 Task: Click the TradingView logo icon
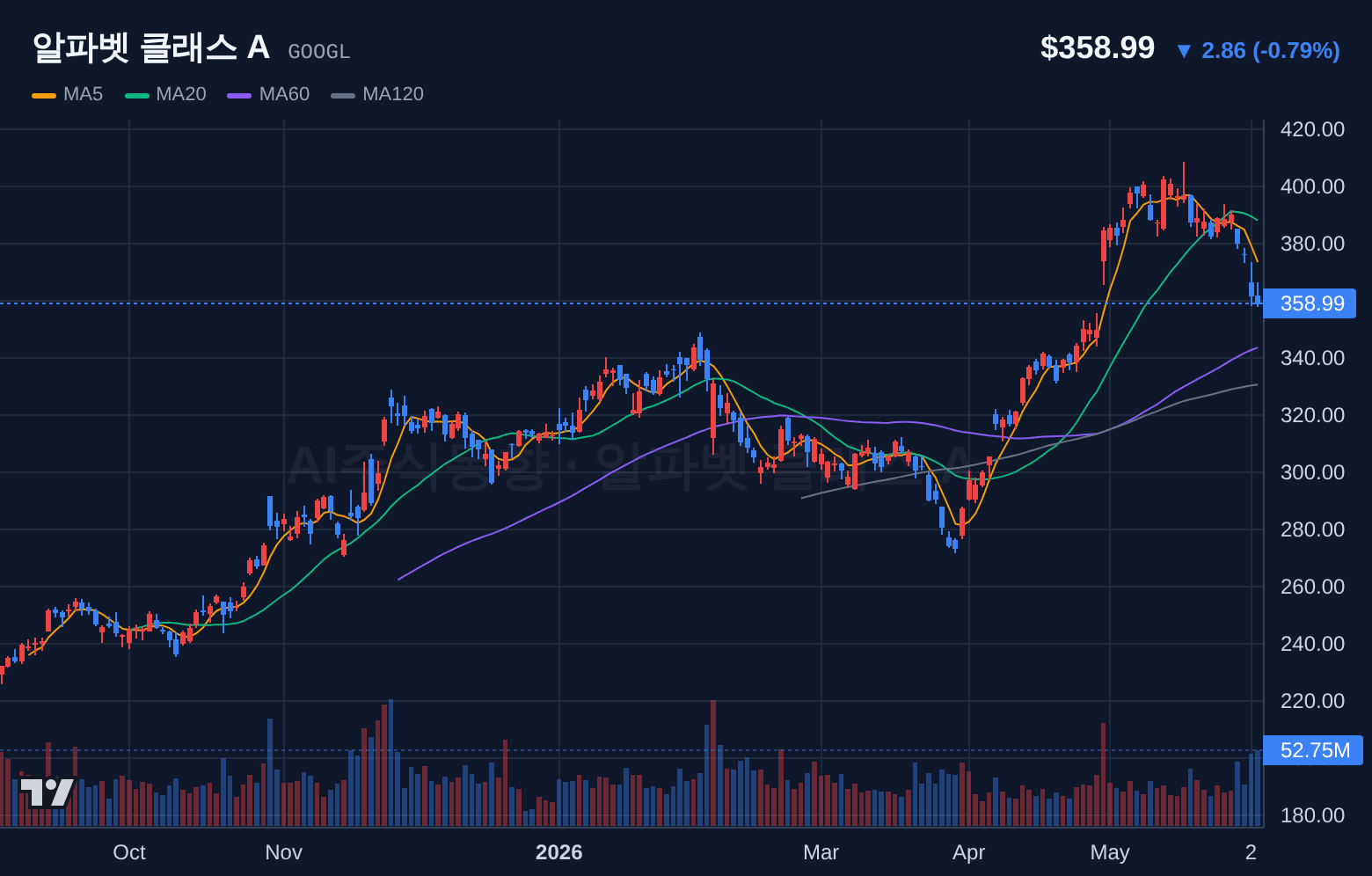[47, 792]
